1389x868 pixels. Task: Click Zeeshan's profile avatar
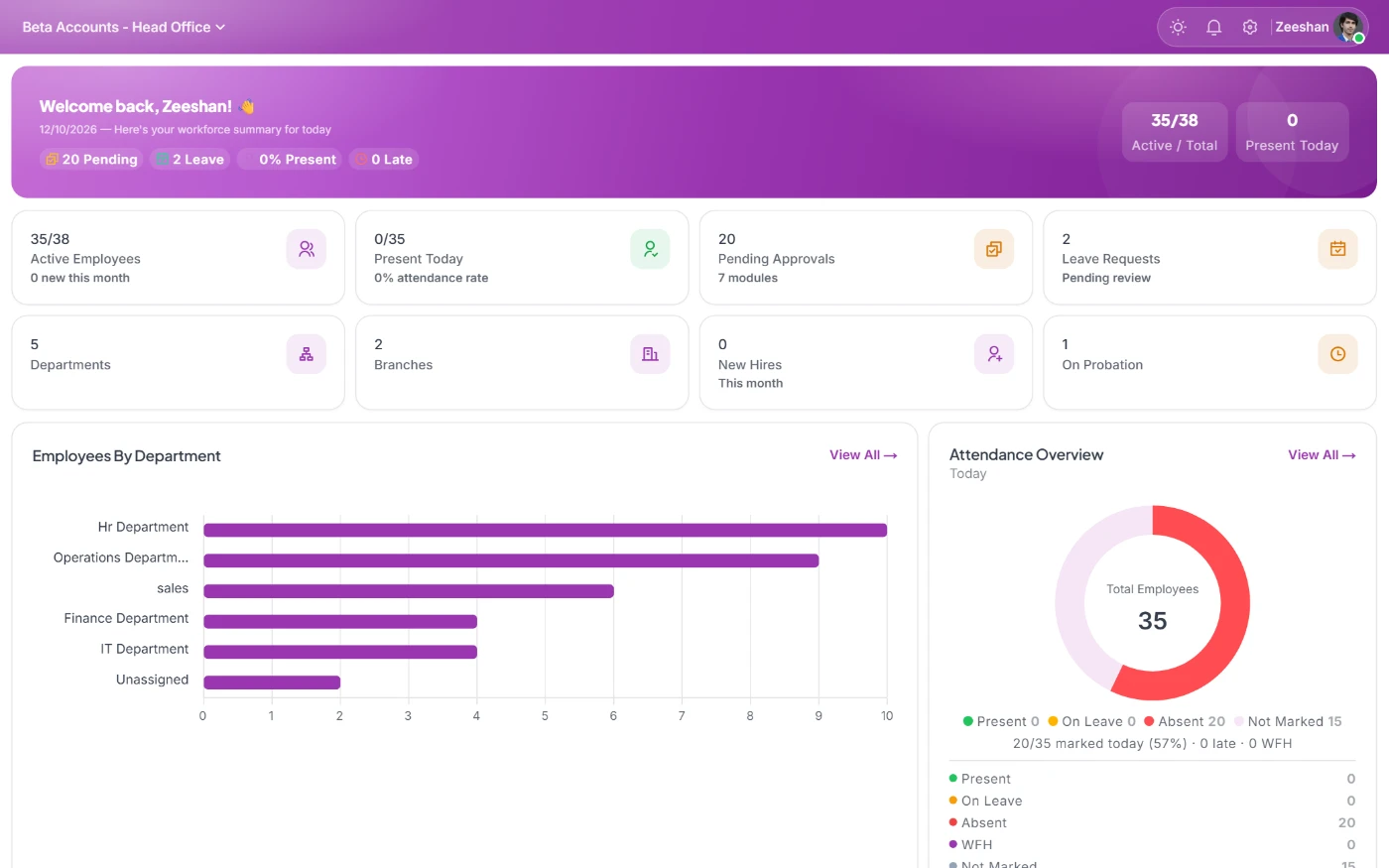tap(1348, 27)
